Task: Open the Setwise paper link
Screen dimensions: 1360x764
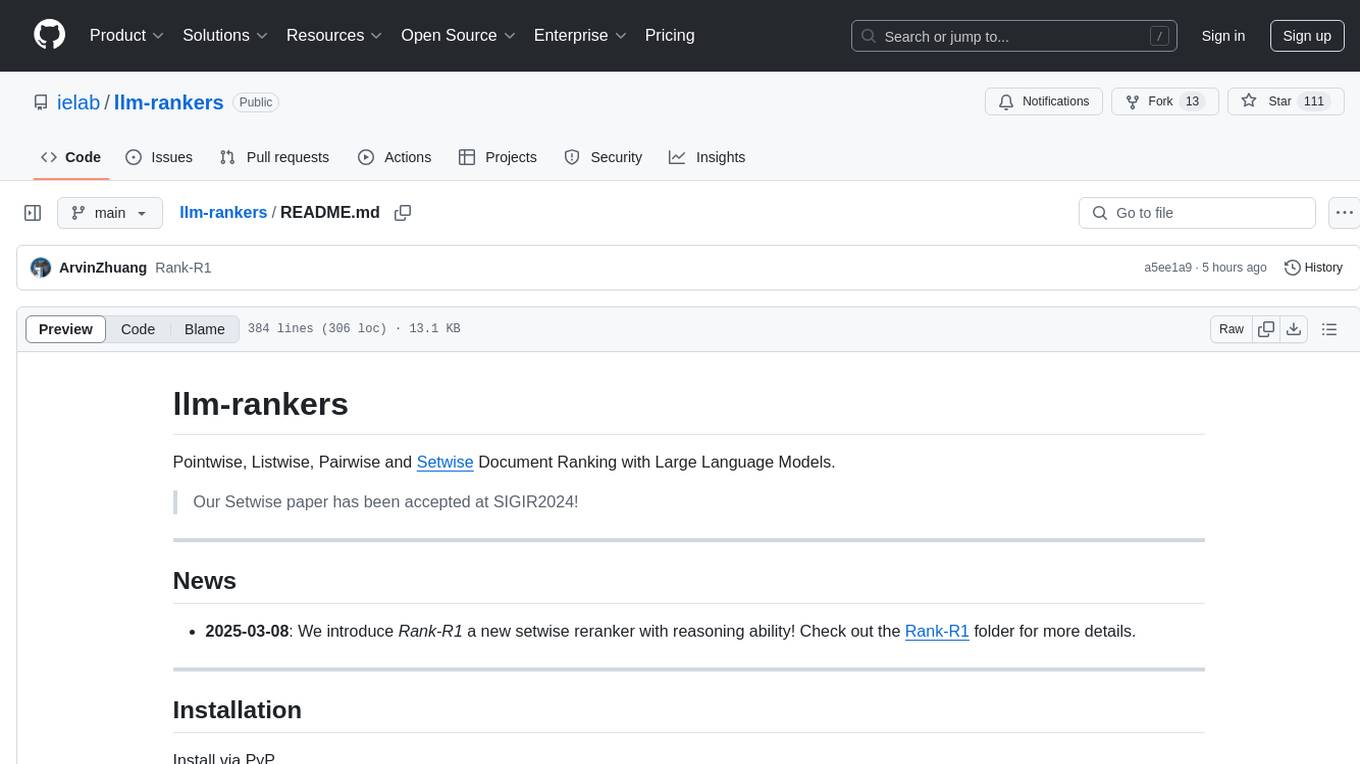Action: pos(445,462)
